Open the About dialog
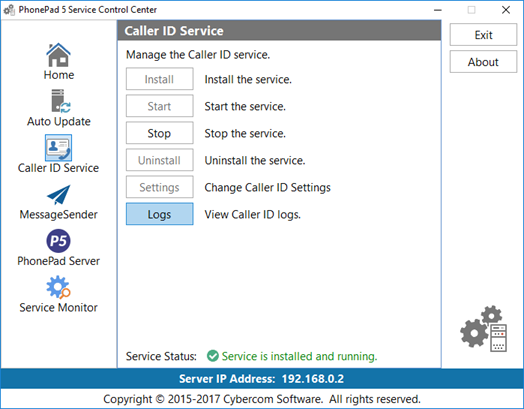The image size is (524, 409). 483,62
